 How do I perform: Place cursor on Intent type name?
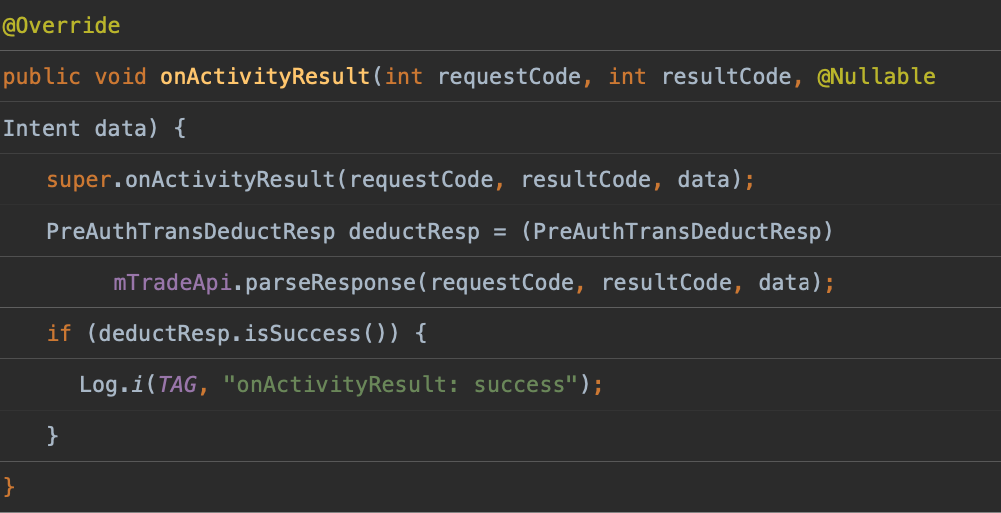[x=42, y=128]
